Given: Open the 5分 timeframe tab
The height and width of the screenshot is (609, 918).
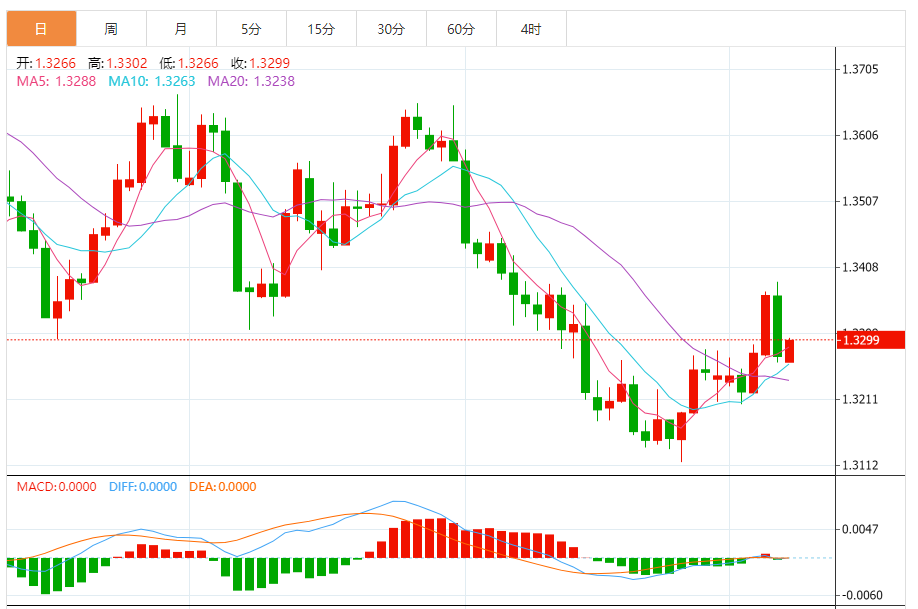Looking at the screenshot, I should coord(251,29).
